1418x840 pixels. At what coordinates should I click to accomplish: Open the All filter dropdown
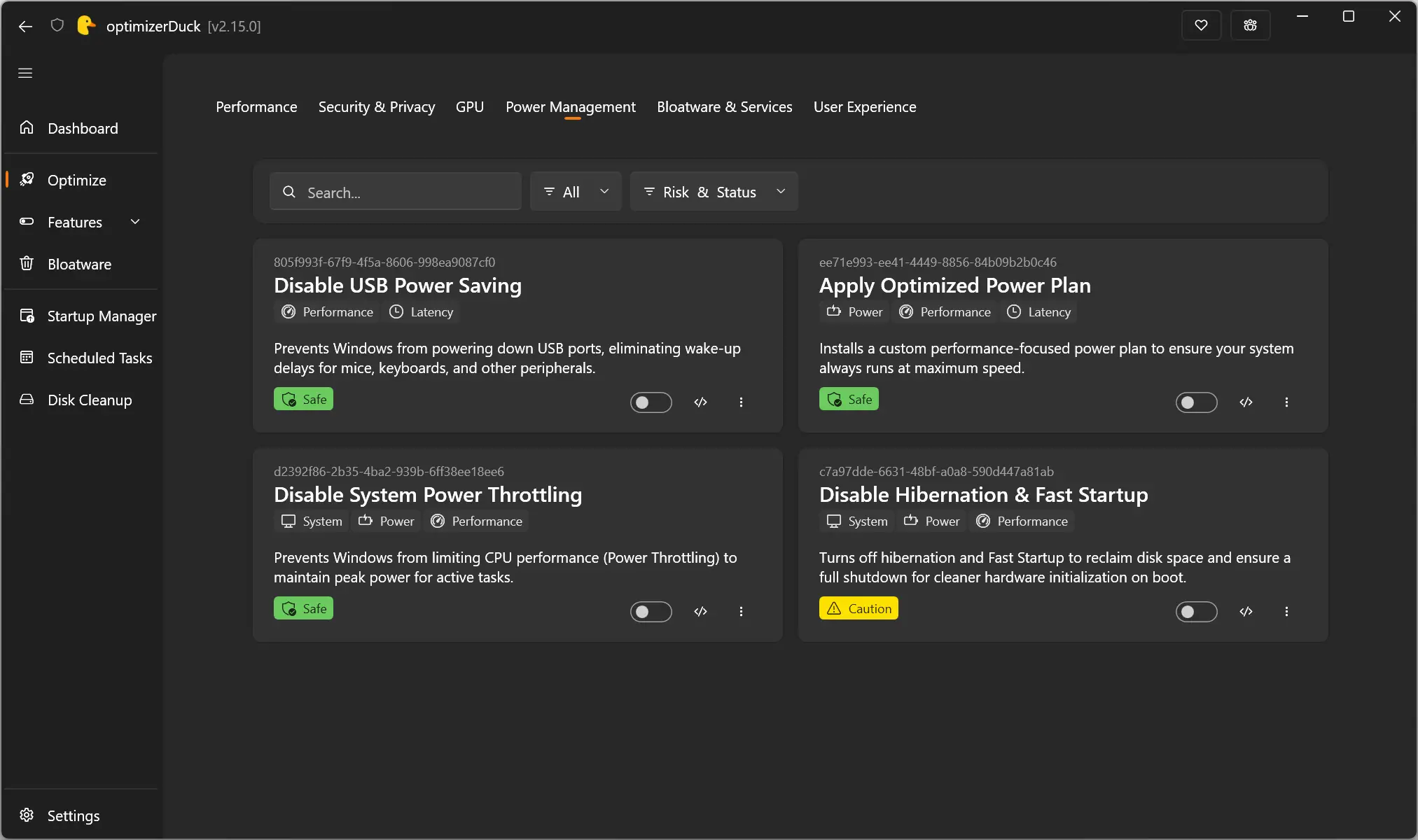pyautogui.click(x=576, y=192)
